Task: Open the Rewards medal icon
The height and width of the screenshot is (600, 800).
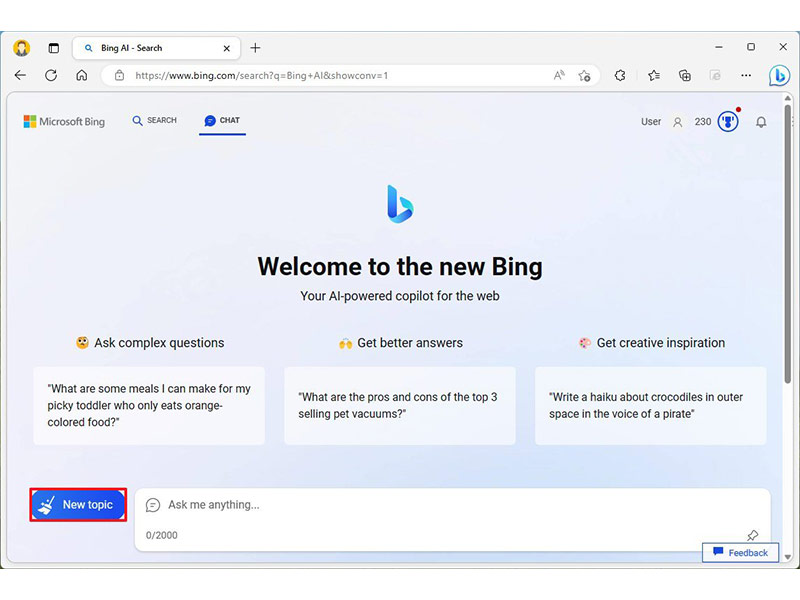Action: point(728,121)
